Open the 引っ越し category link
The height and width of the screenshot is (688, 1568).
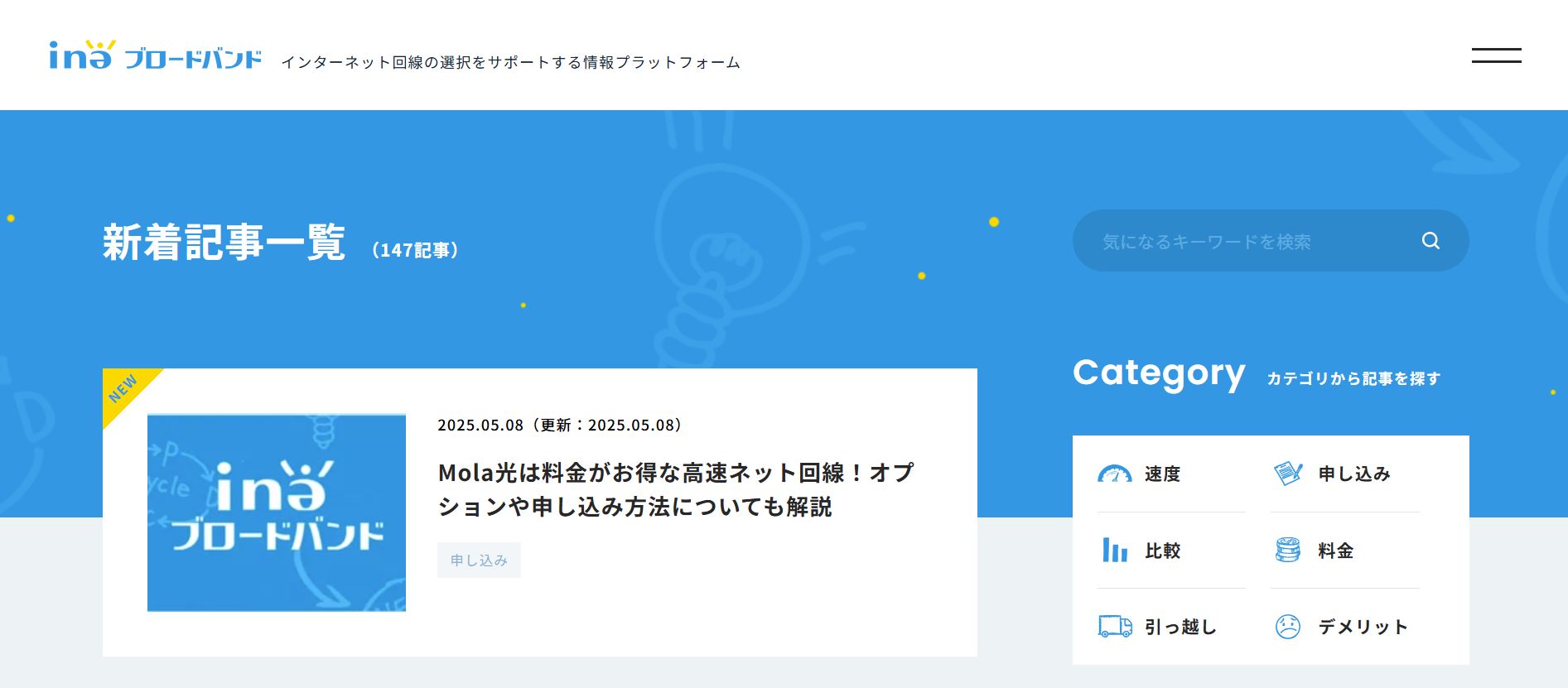[x=1171, y=627]
